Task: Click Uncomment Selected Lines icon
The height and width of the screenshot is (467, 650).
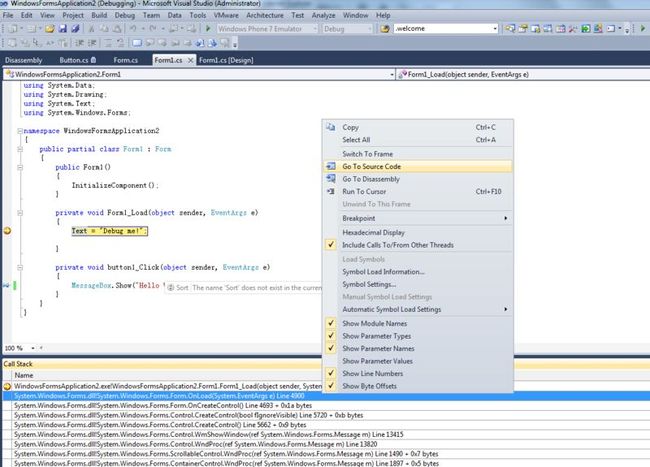Action: (x=120, y=43)
